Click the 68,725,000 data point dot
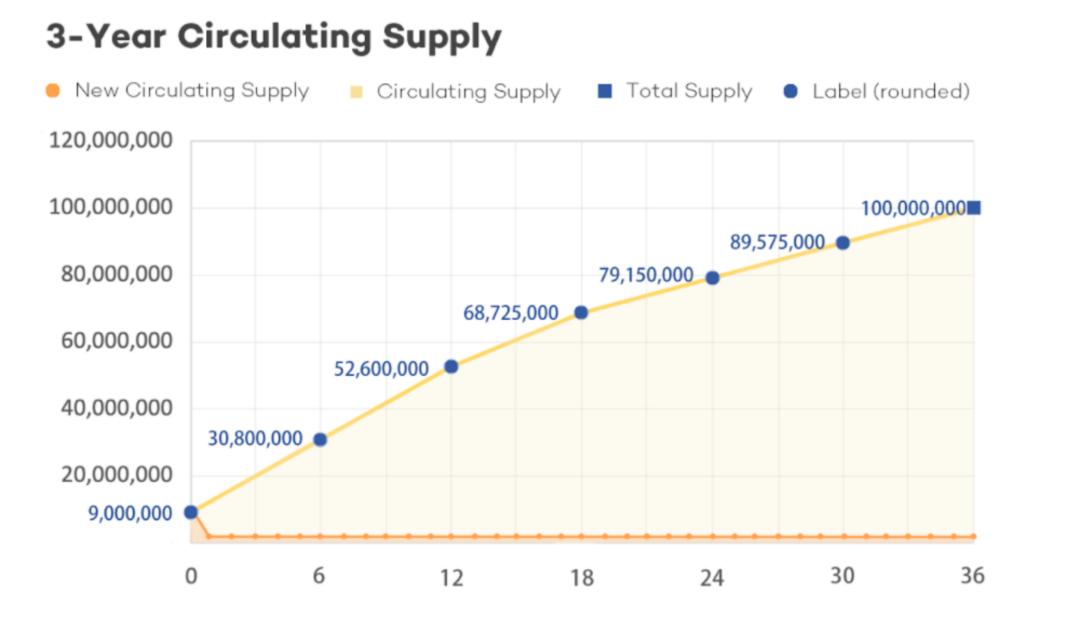 (x=581, y=312)
